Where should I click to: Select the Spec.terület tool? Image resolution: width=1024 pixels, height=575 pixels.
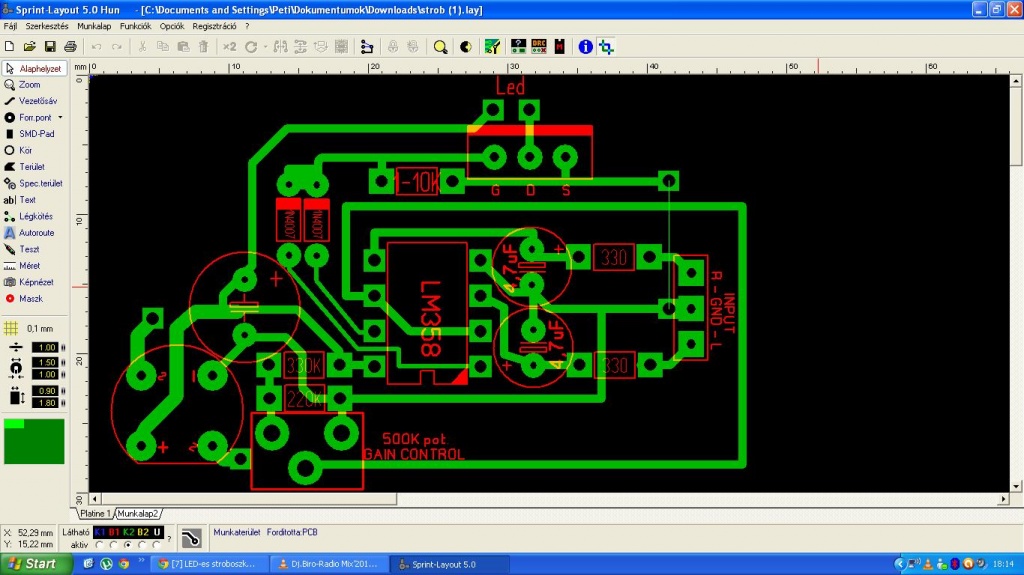pos(35,184)
